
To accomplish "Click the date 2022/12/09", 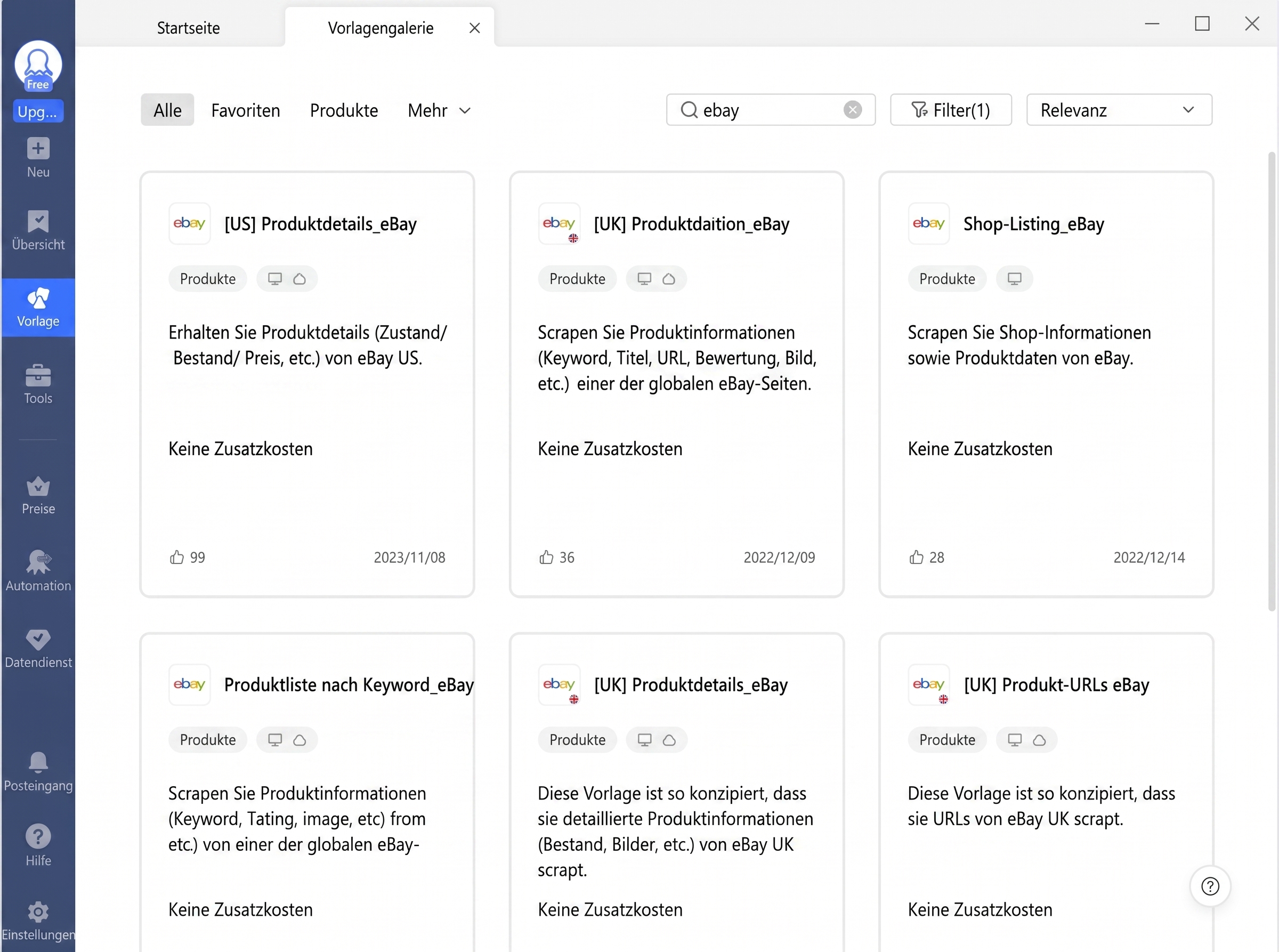I will (780, 557).
